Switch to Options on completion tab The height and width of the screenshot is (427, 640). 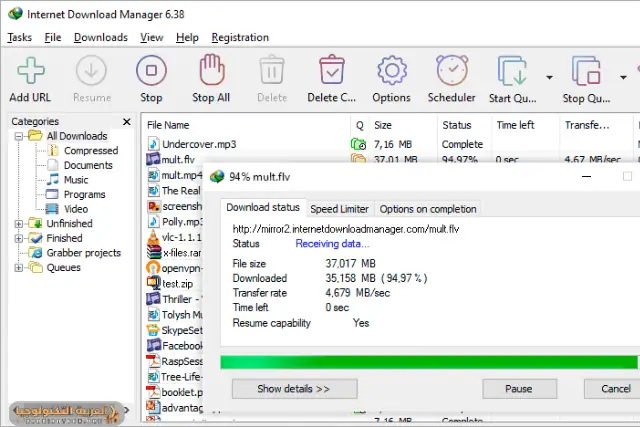428,209
